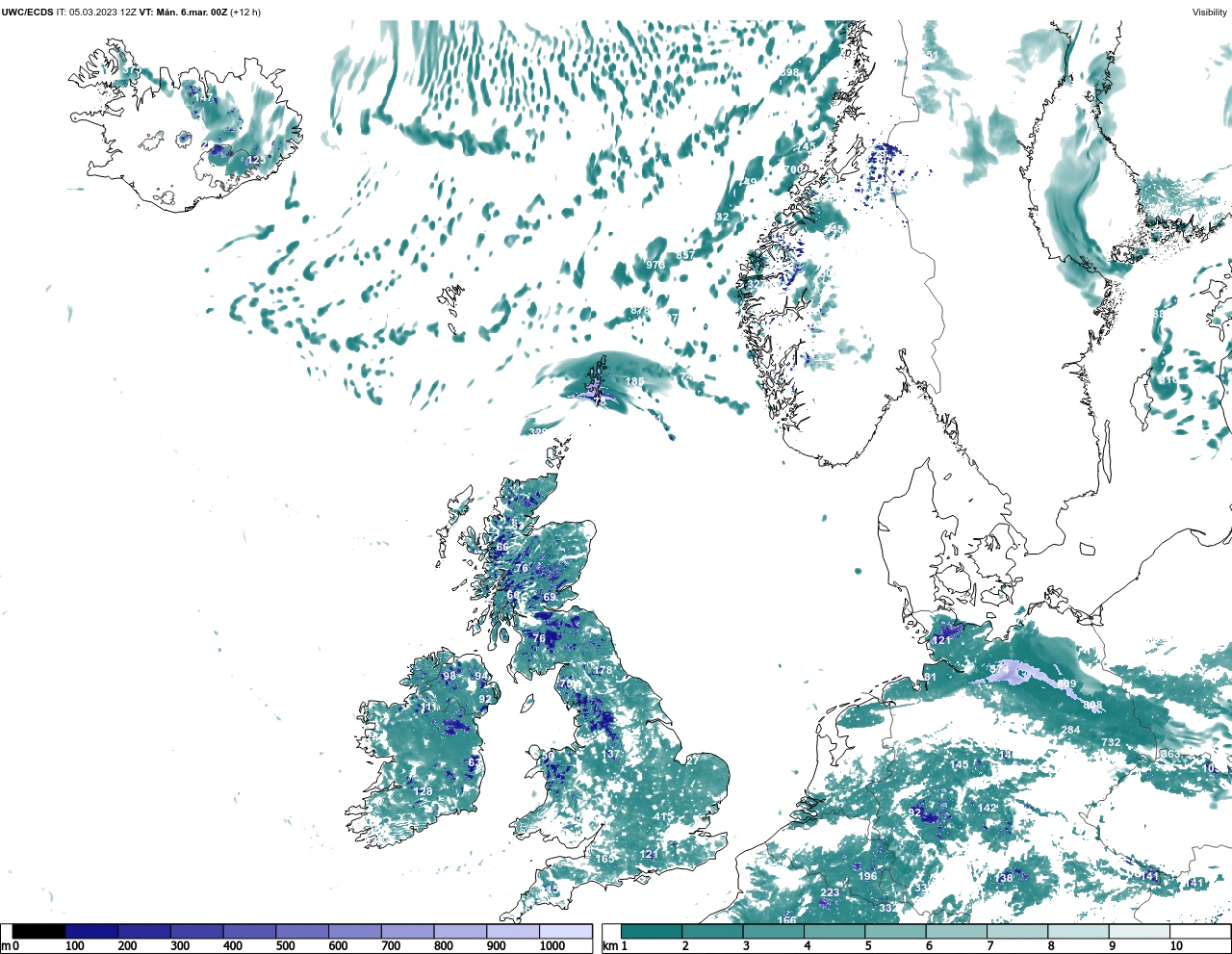This screenshot has height=954, width=1232.
Task: Click the '145' value in northern Germany
Action: point(960,765)
